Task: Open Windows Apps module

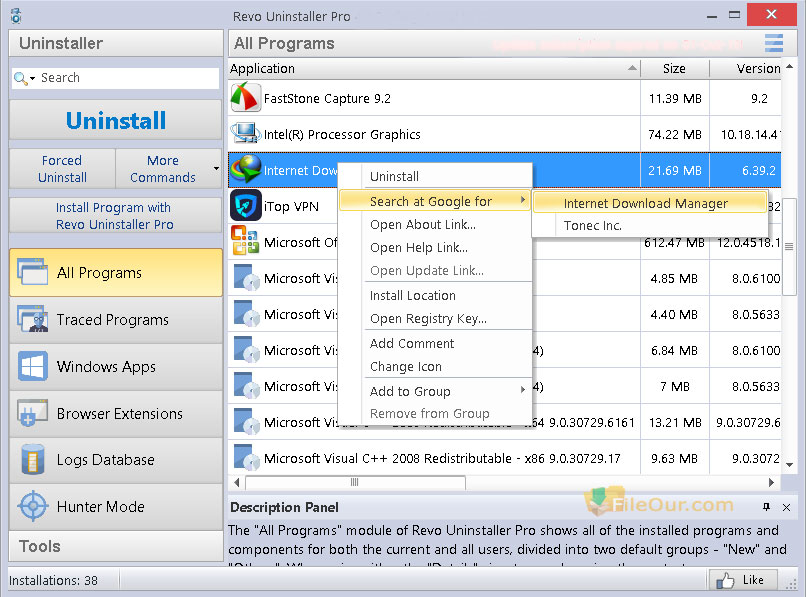Action: pos(116,366)
